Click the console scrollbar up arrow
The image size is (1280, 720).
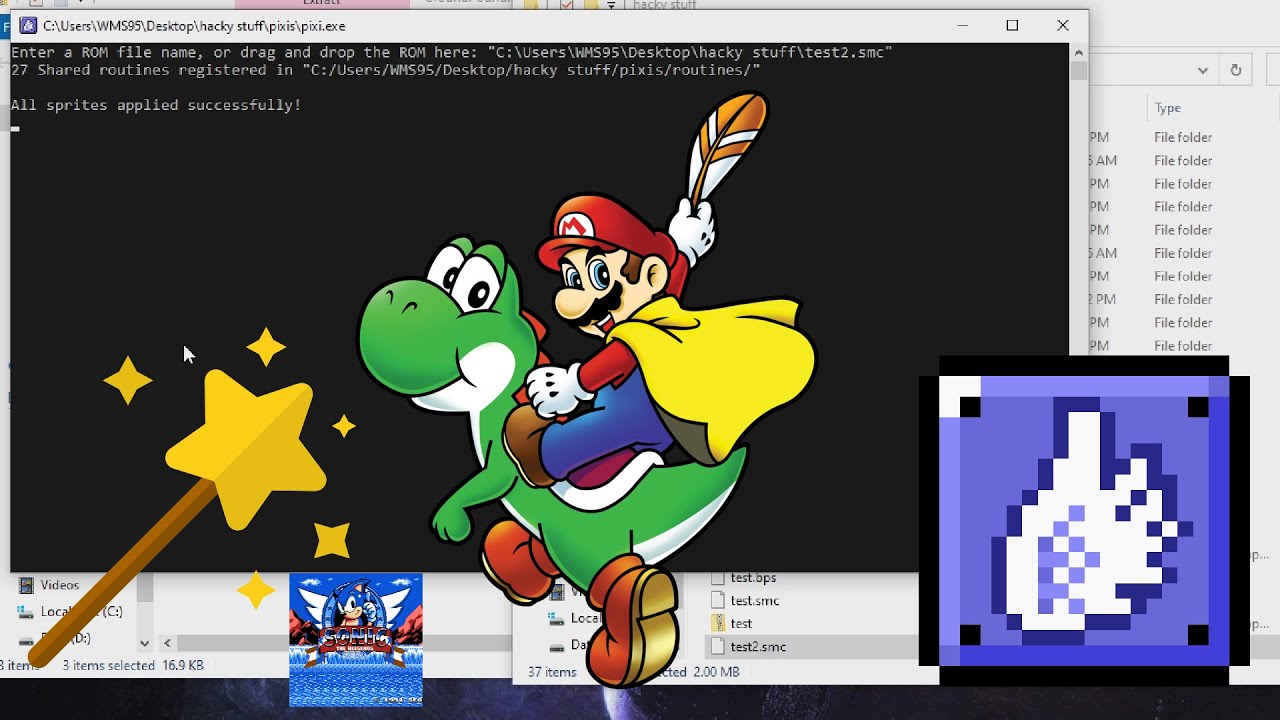coord(1078,52)
